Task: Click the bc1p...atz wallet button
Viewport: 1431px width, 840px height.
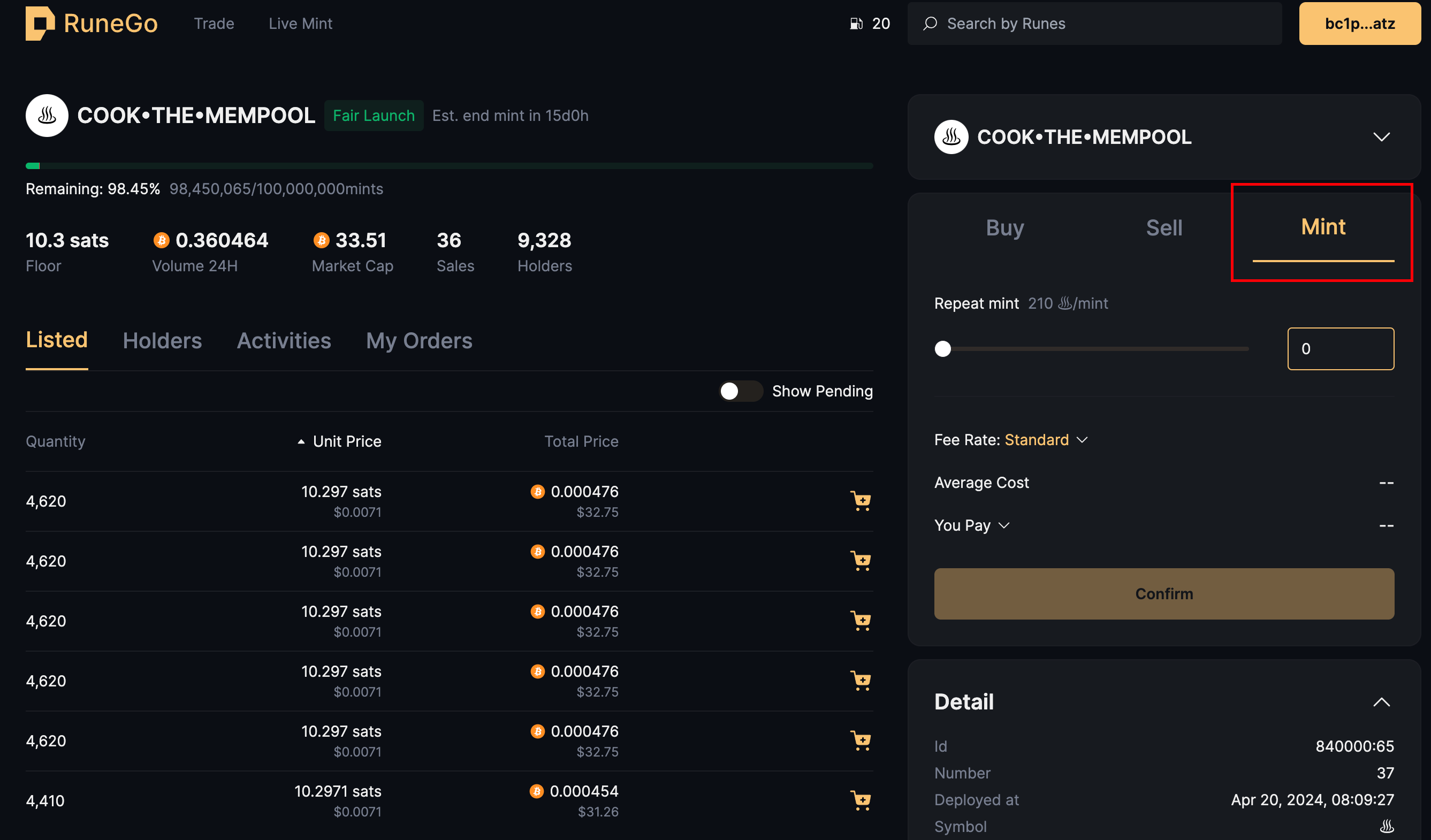Action: coord(1359,23)
